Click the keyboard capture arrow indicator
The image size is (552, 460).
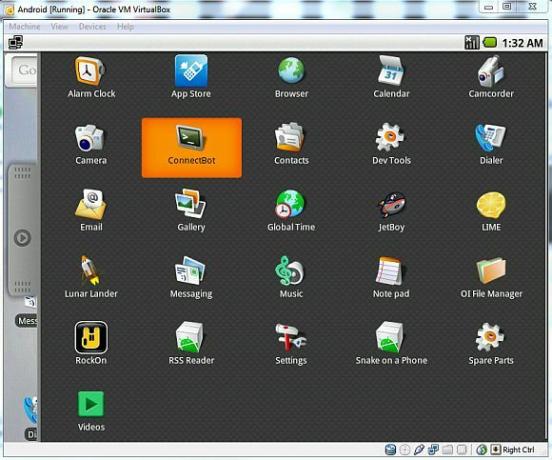pos(496,449)
